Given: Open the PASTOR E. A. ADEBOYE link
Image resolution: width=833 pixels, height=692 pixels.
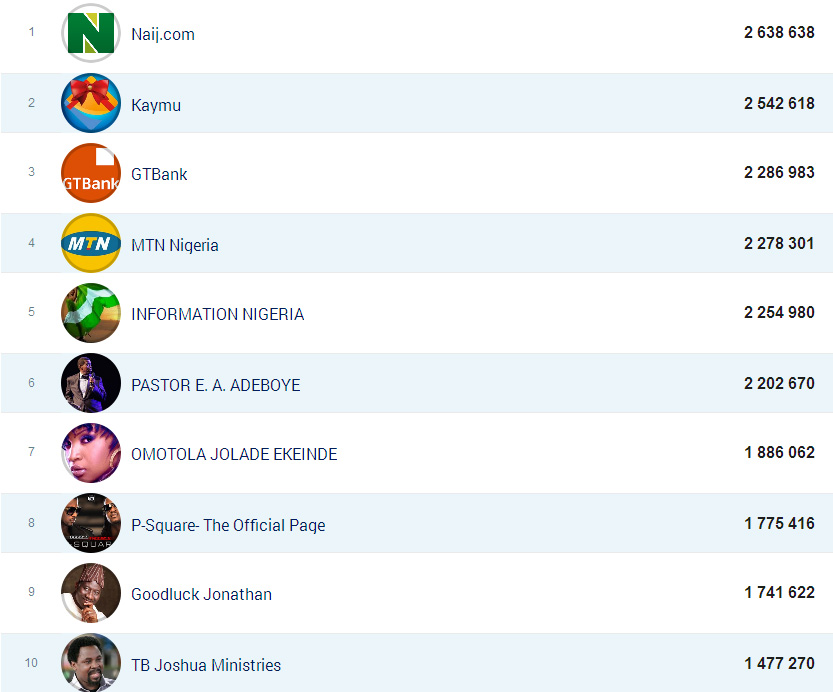Looking at the screenshot, I should pyautogui.click(x=215, y=385).
